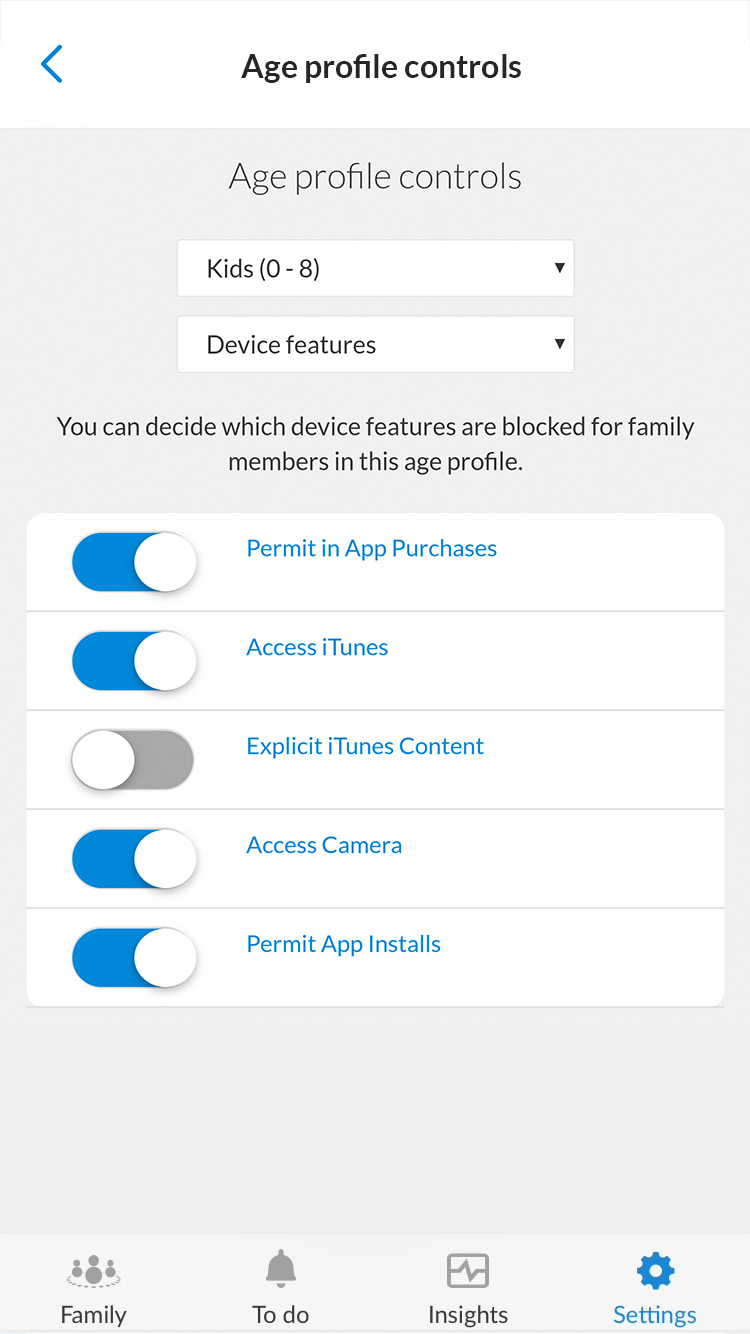This screenshot has height=1334, width=750.
Task: Click the Permit in App Purchases link
Action: [372, 549]
